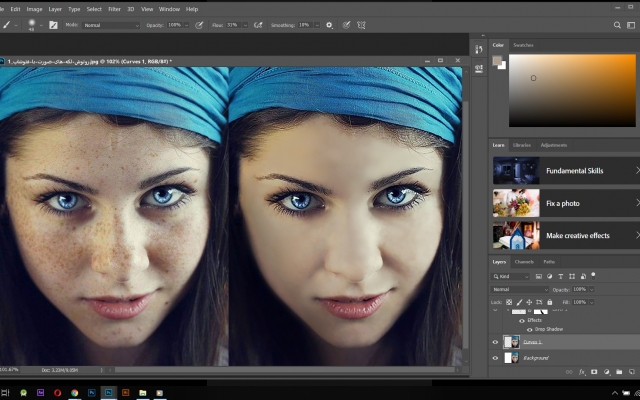Lock transparent pixels icon
Screen dimensions: 640x400
pos(509,302)
